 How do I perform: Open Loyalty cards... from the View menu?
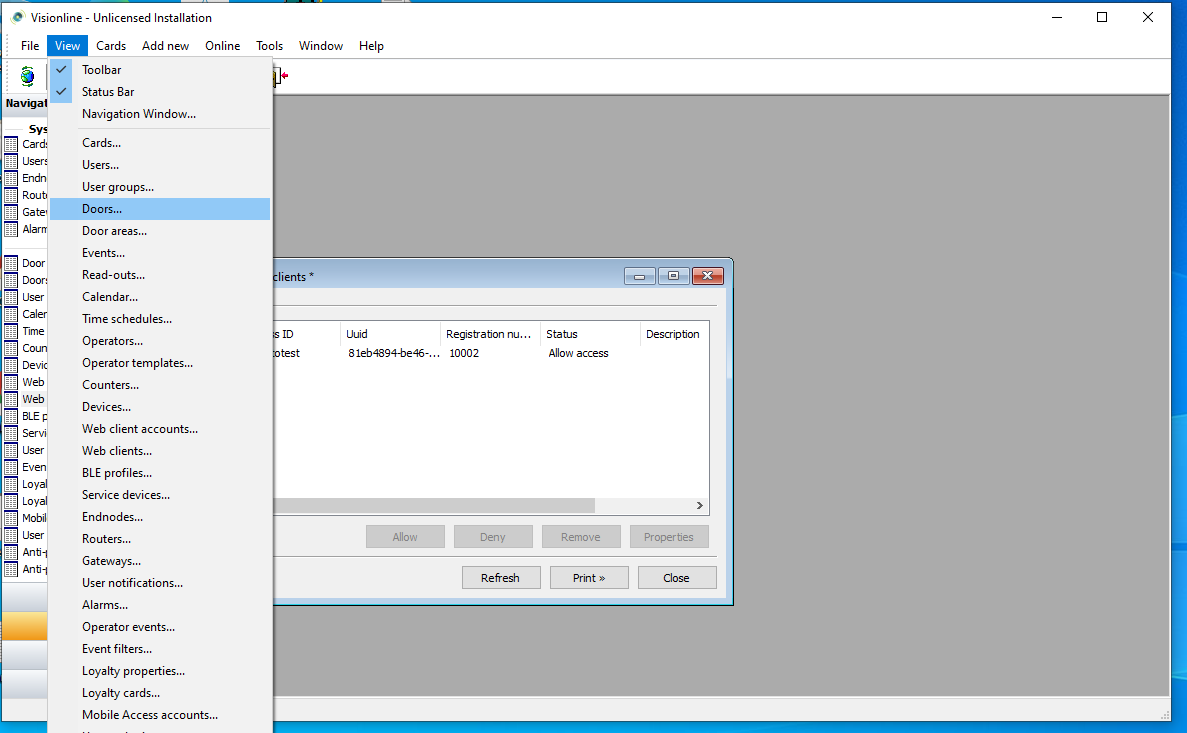tap(121, 693)
